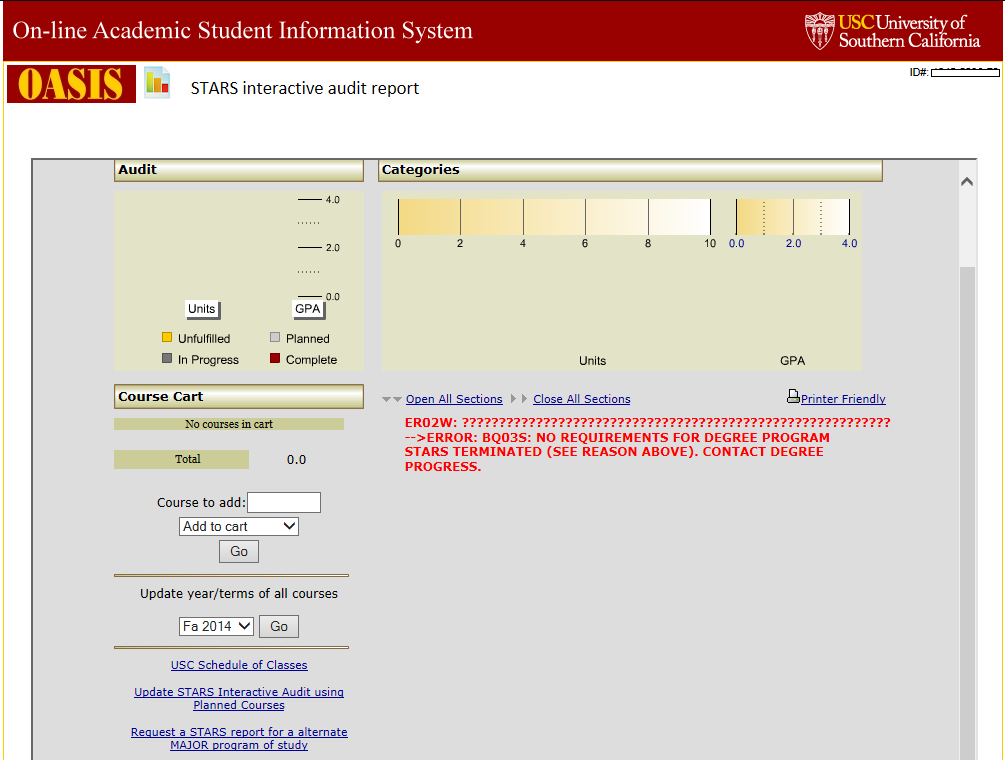The height and width of the screenshot is (760, 1005).
Task: Click the printer icon beside Printer Friendly
Action: click(x=793, y=397)
